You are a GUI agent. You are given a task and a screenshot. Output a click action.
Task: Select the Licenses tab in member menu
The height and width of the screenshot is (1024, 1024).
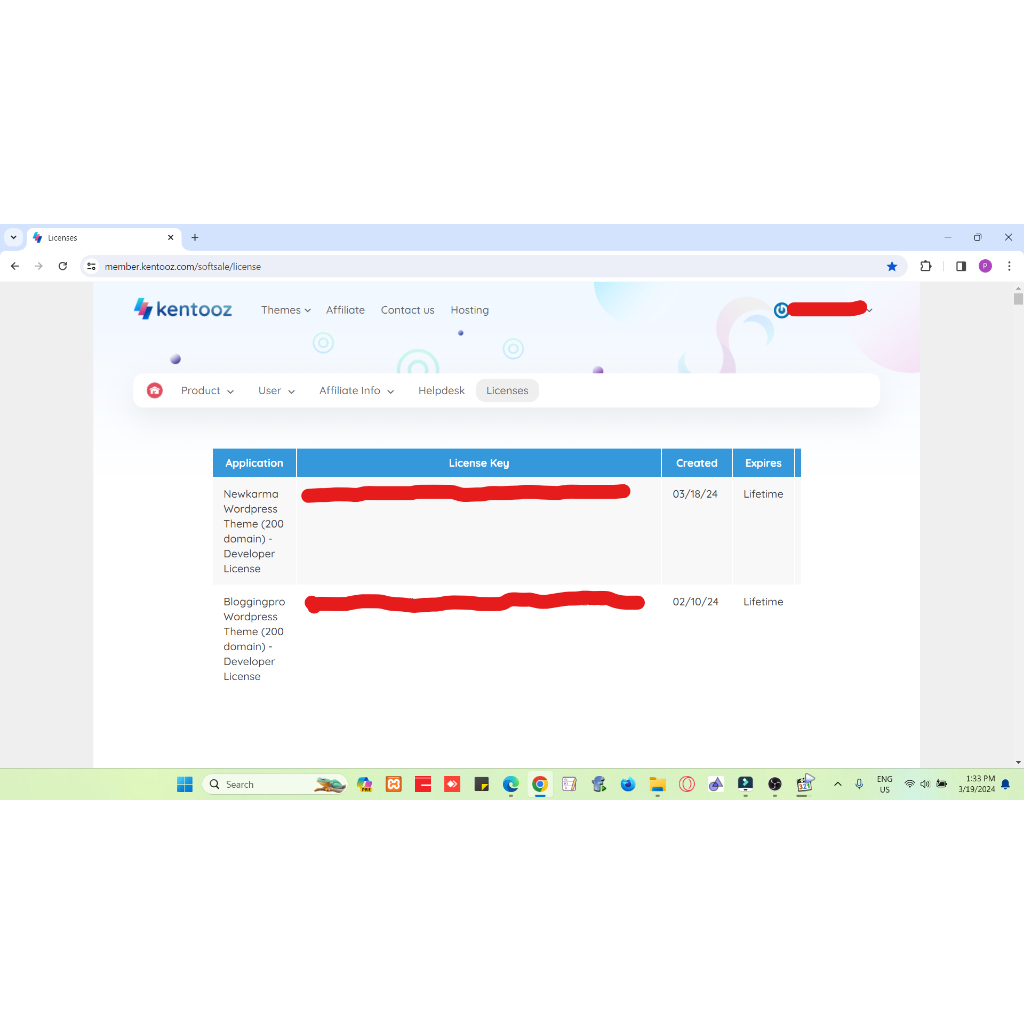[507, 391]
